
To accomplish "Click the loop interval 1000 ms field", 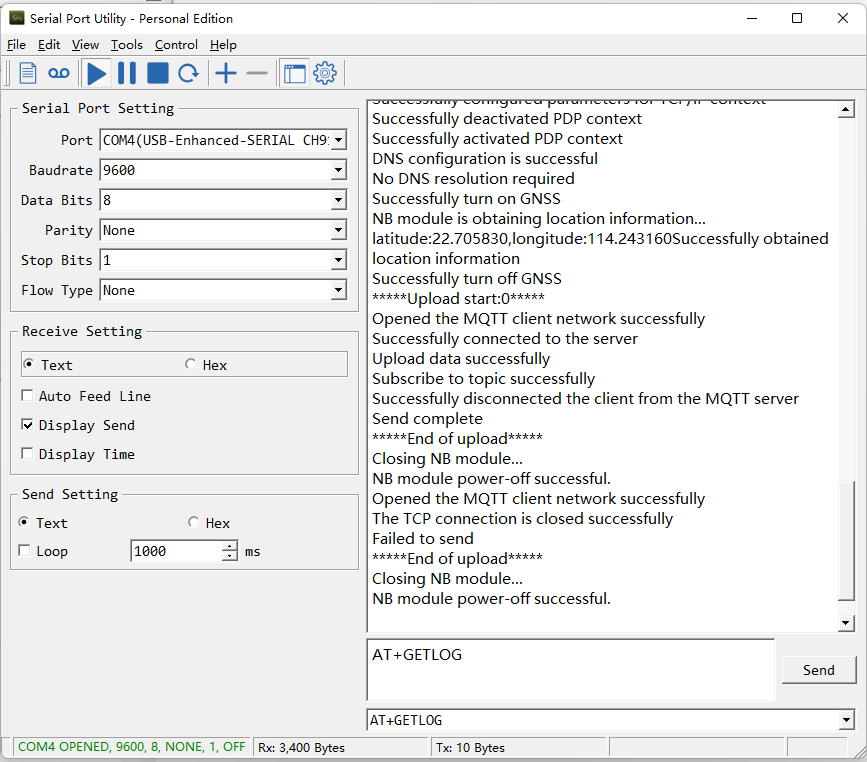I will pyautogui.click(x=176, y=551).
